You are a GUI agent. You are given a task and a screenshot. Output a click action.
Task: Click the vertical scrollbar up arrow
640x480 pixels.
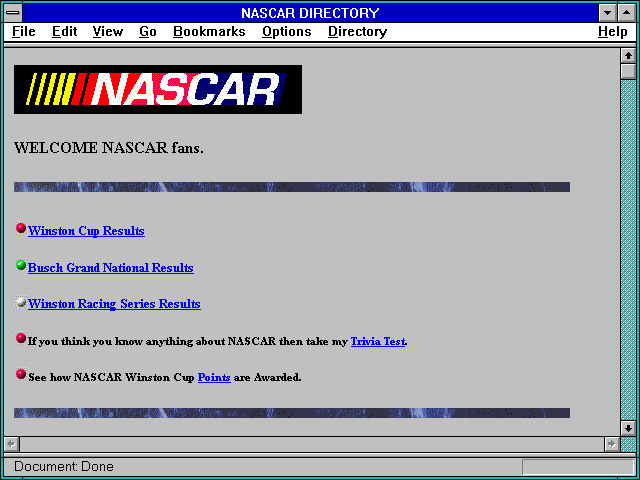629,56
